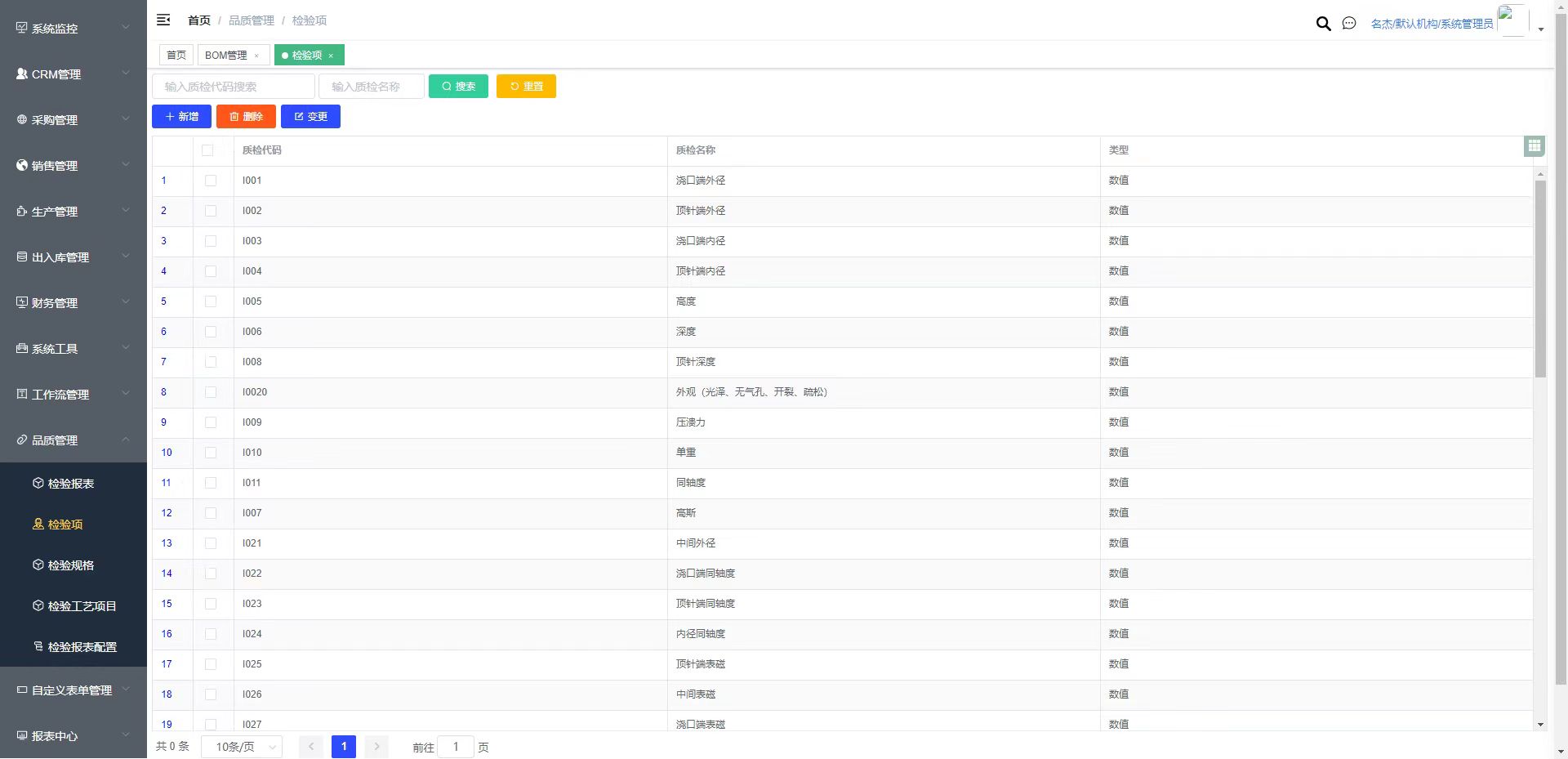
Task: Click the 系统监控 monitor icon
Action: (22, 28)
